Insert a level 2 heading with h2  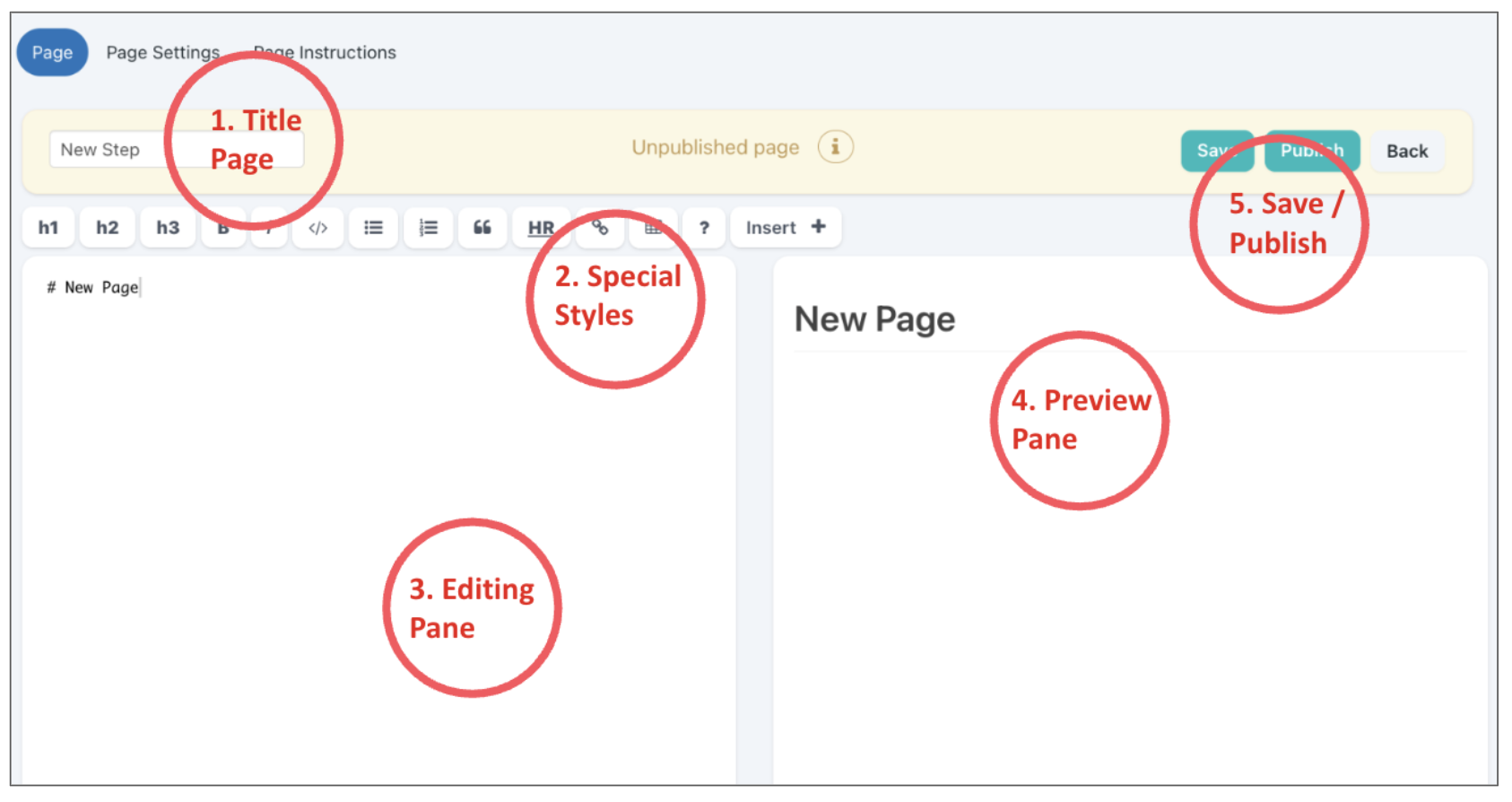[108, 228]
